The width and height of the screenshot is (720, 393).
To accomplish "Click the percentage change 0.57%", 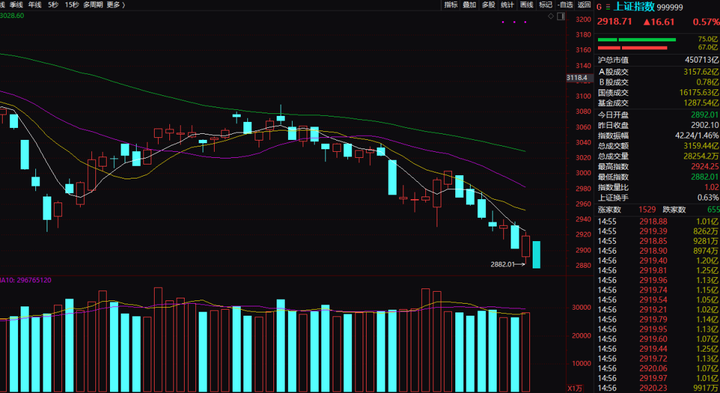I will [x=706, y=22].
